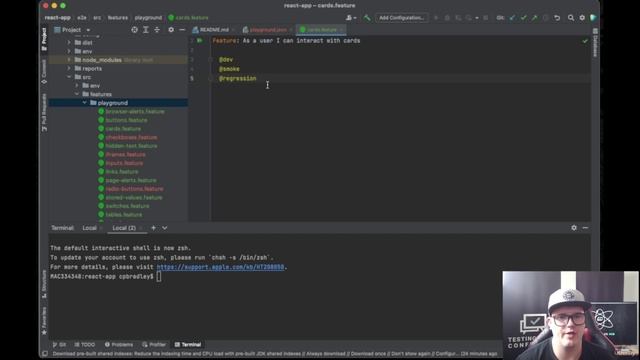
Task: Expand the top-level env folder
Action: tap(69, 51)
